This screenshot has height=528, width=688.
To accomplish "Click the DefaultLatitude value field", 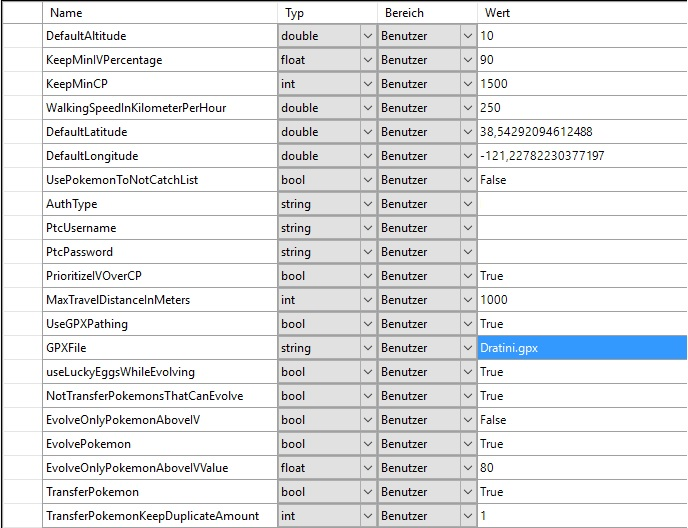I will pyautogui.click(x=580, y=132).
